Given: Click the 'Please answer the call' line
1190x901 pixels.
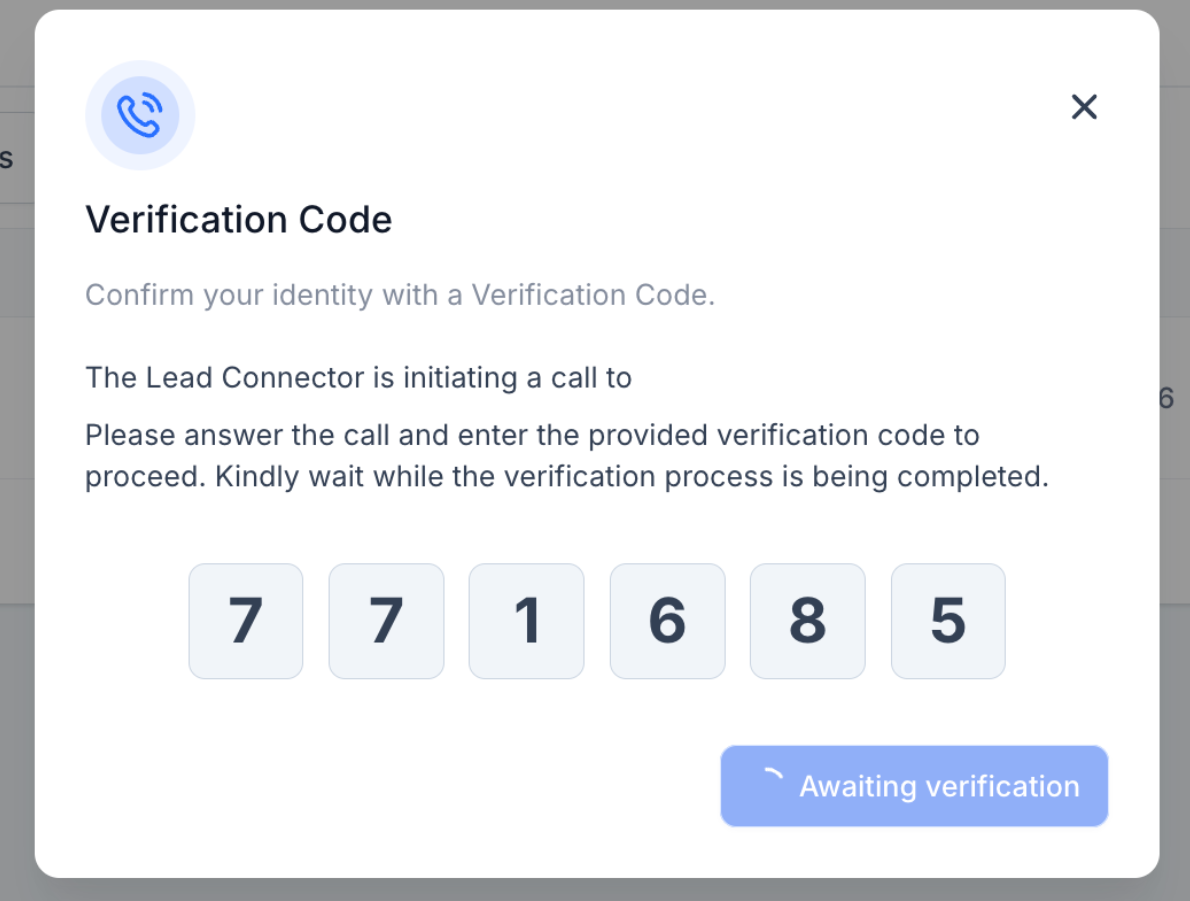Looking at the screenshot, I should click(x=532, y=435).
